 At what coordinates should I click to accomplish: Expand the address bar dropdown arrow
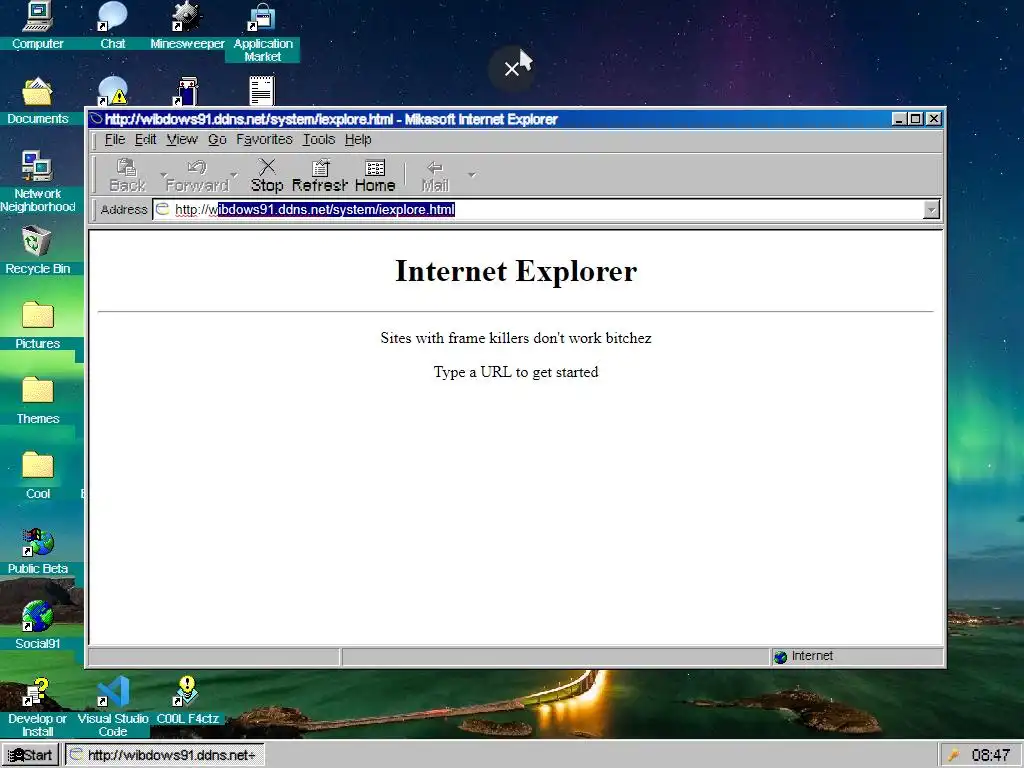(x=931, y=210)
